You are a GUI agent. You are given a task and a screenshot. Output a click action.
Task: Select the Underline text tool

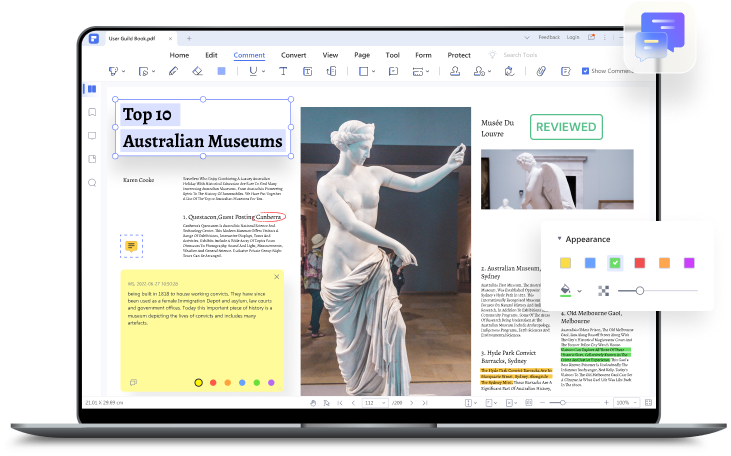pos(253,71)
